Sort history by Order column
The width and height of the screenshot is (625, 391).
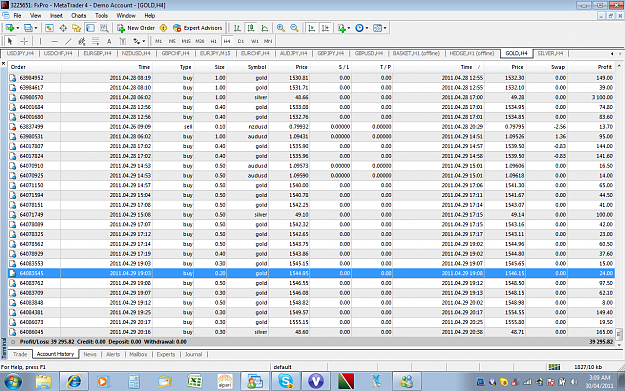(35, 67)
